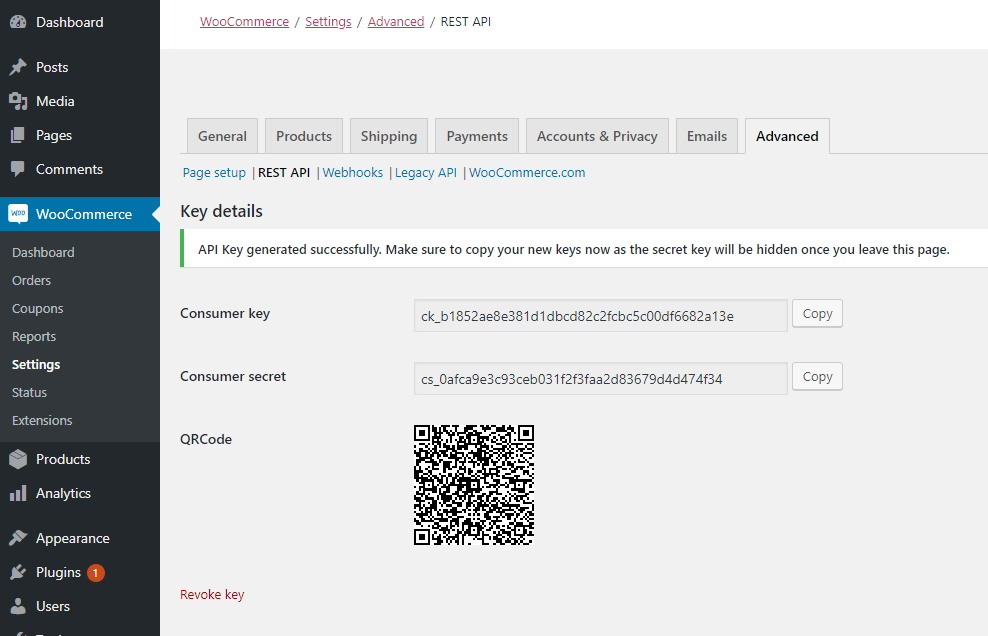Go to WooCommerce Dashboard submenu item
988x636 pixels.
pos(43,252)
